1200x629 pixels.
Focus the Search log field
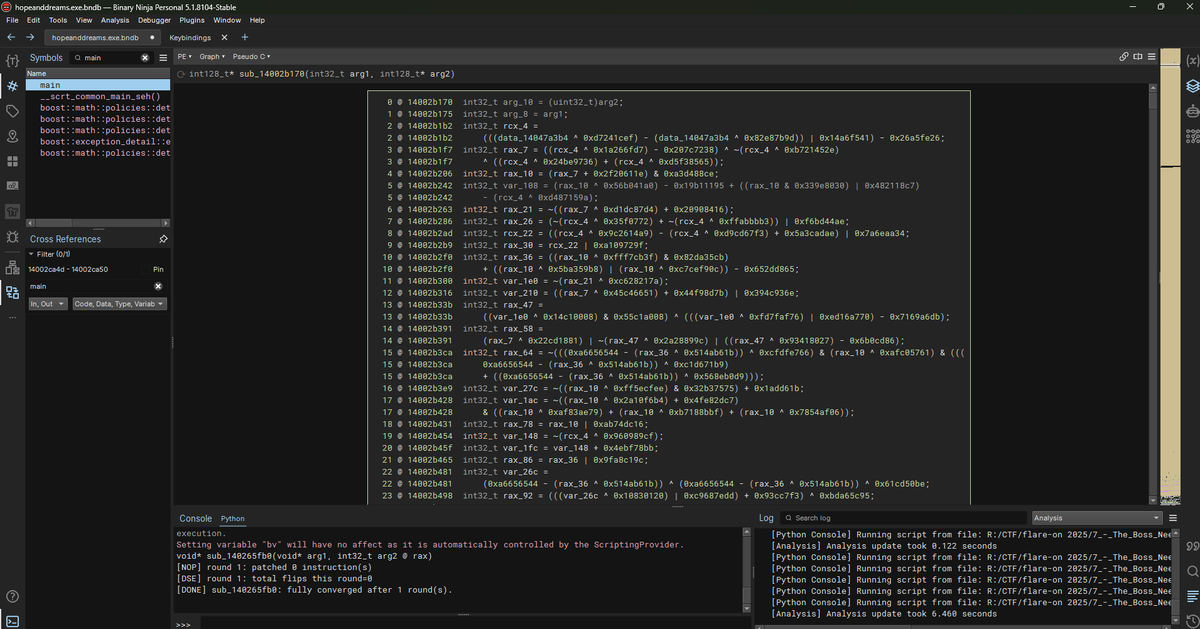[x=902, y=518]
